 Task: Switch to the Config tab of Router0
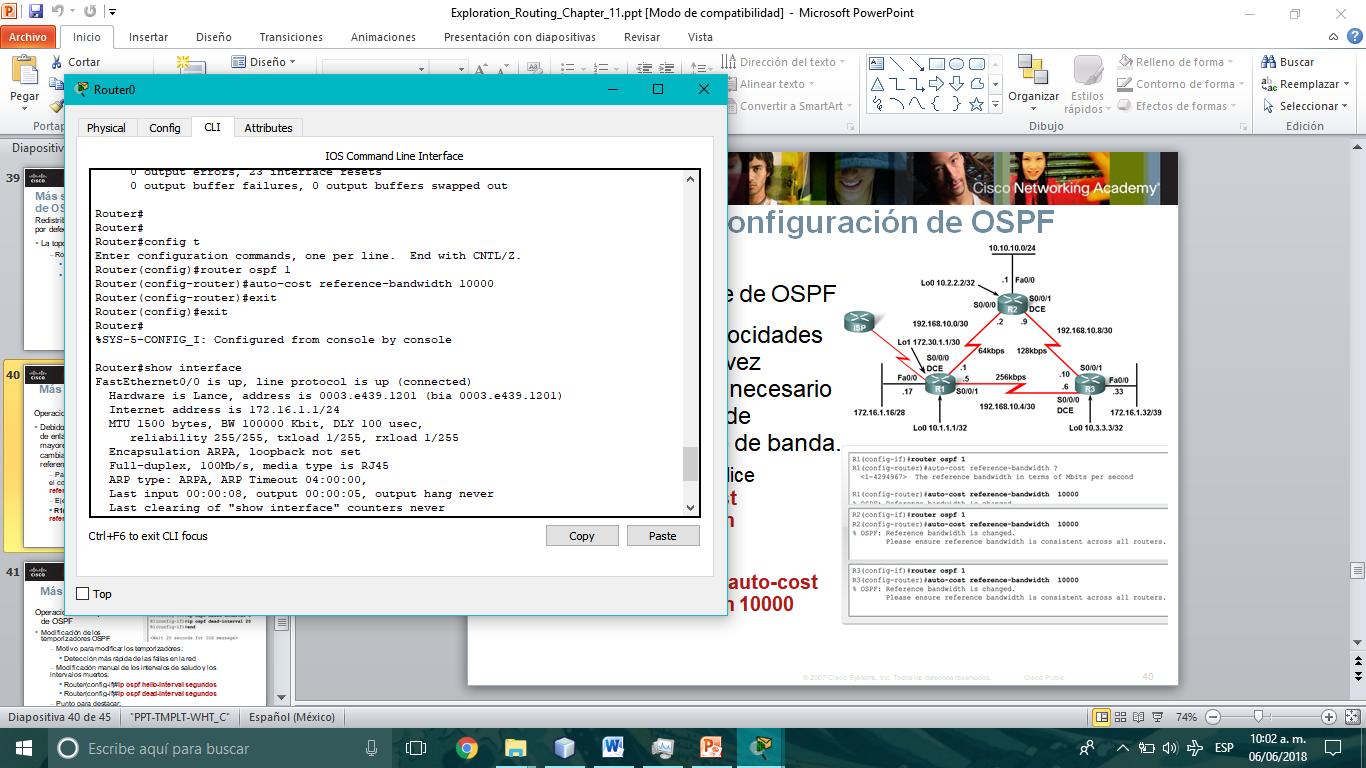164,127
